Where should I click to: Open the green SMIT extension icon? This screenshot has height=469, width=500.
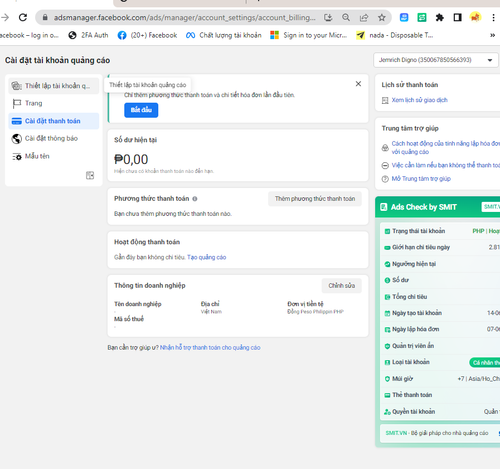[x=422, y=17]
